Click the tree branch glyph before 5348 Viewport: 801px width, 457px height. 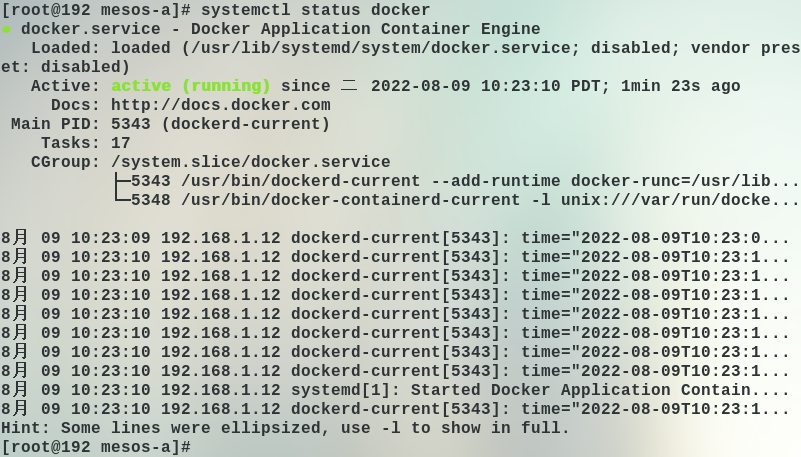click(122, 199)
